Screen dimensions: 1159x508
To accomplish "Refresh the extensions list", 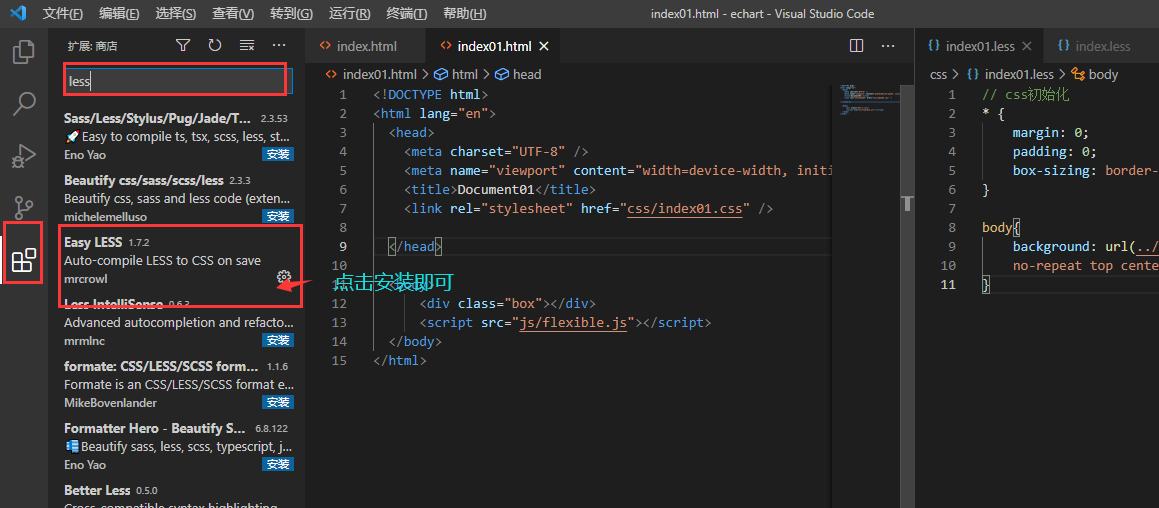I will [x=214, y=46].
